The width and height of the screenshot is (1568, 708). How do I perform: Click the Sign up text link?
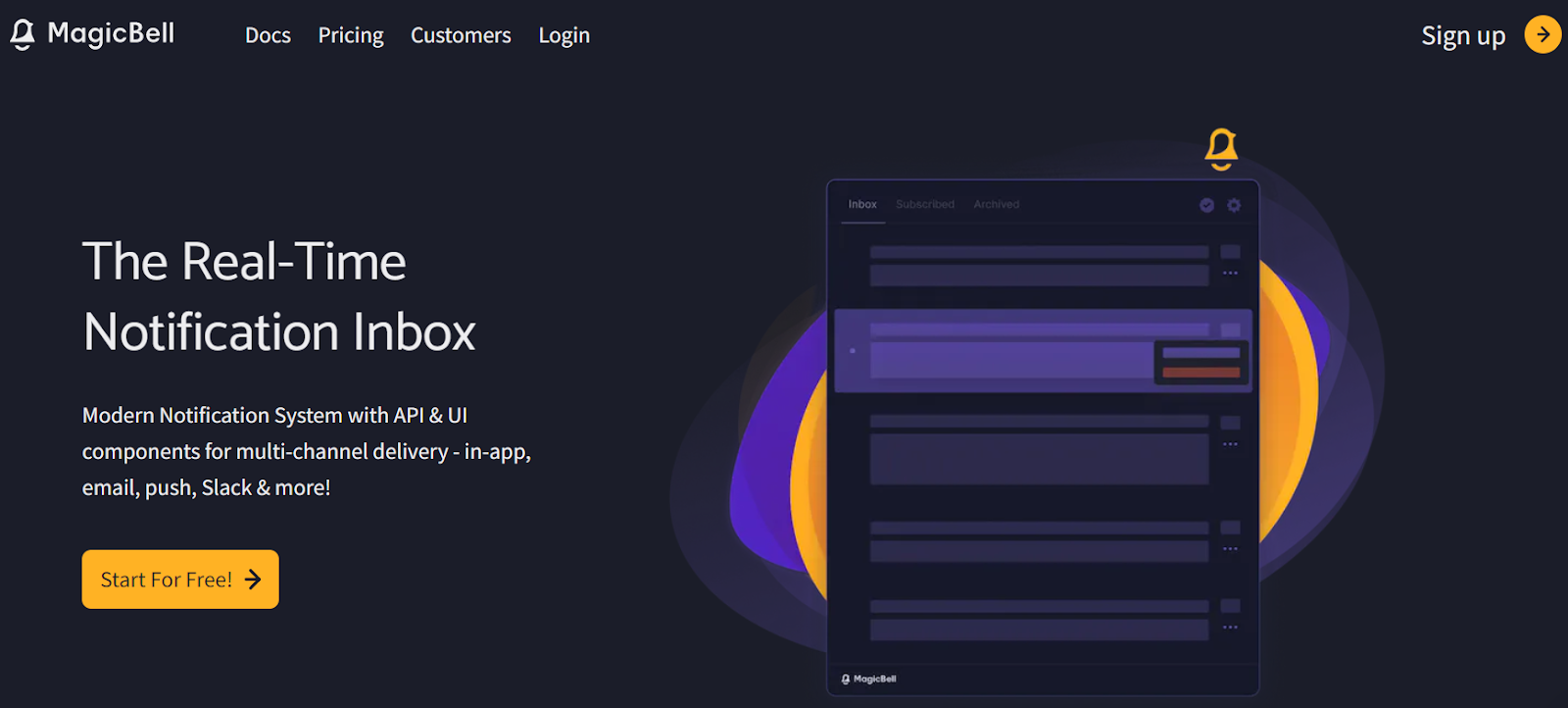(1462, 36)
